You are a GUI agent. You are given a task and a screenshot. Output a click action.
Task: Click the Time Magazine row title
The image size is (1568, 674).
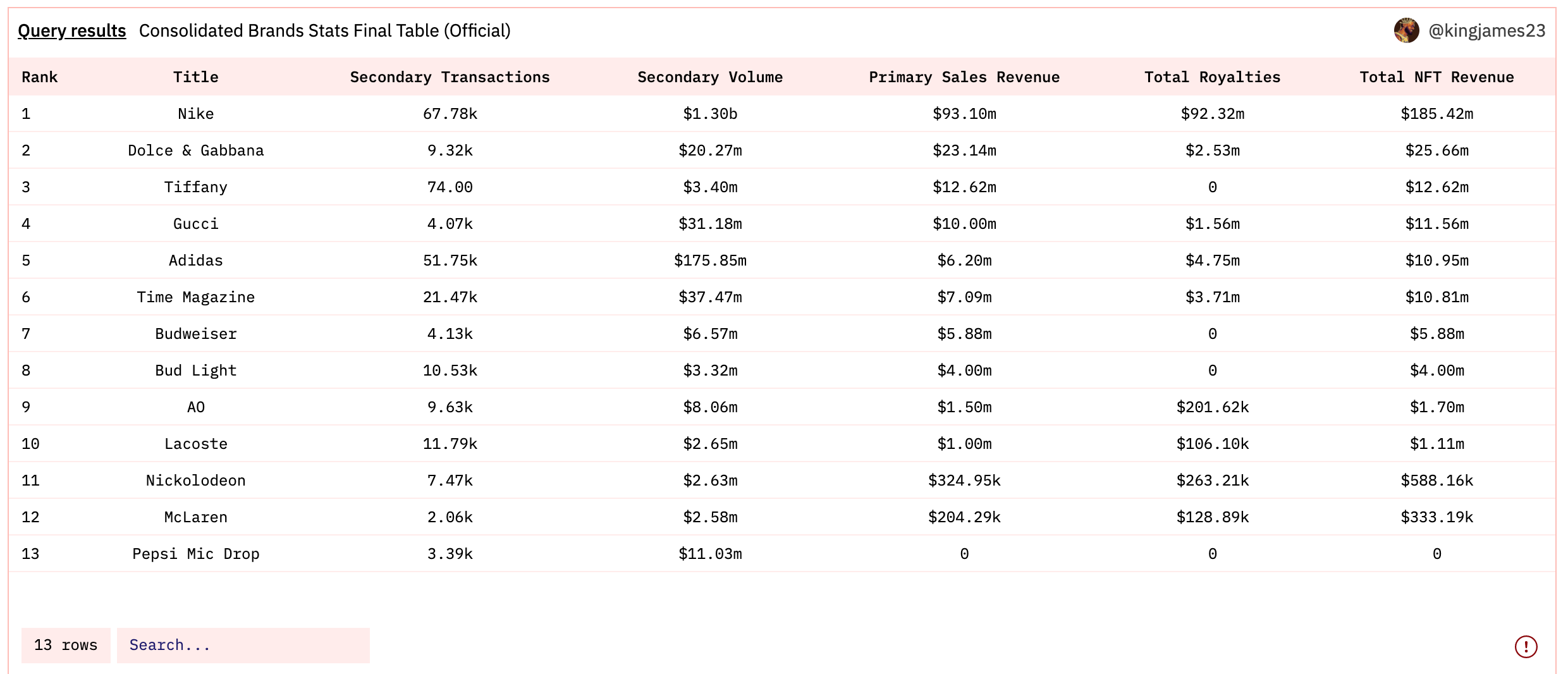click(x=196, y=297)
